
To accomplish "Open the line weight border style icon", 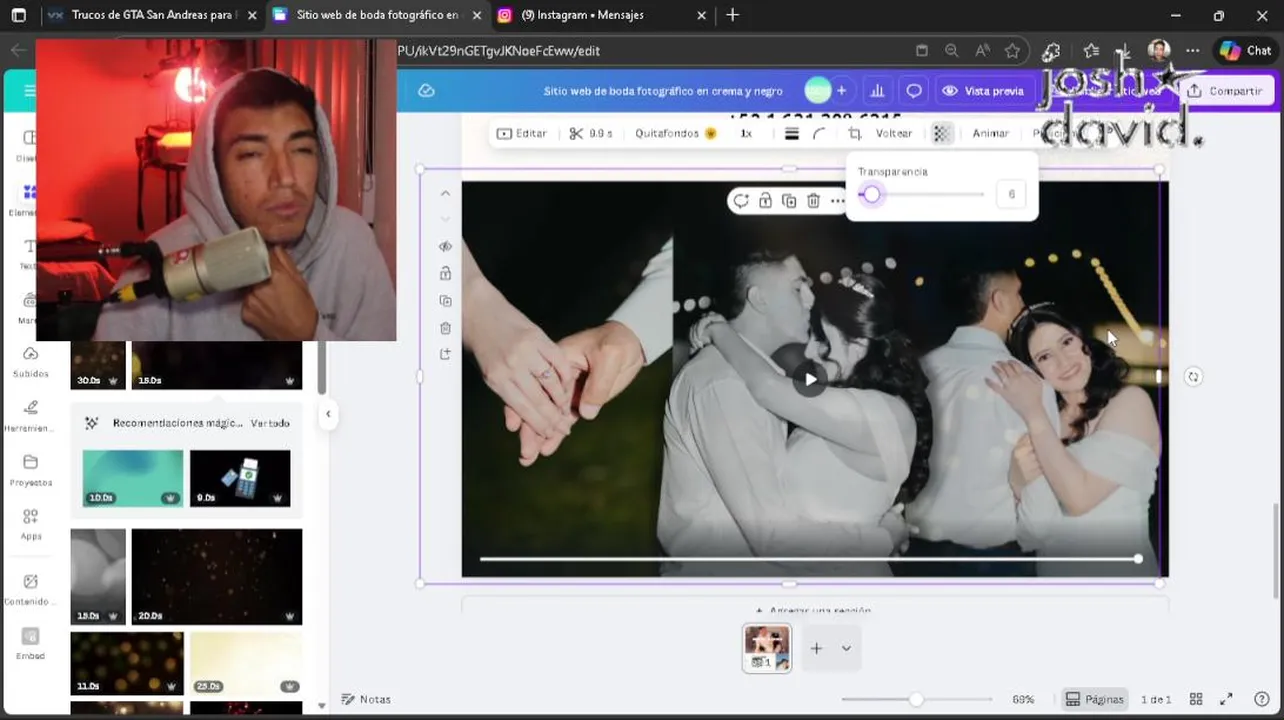I will (791, 133).
